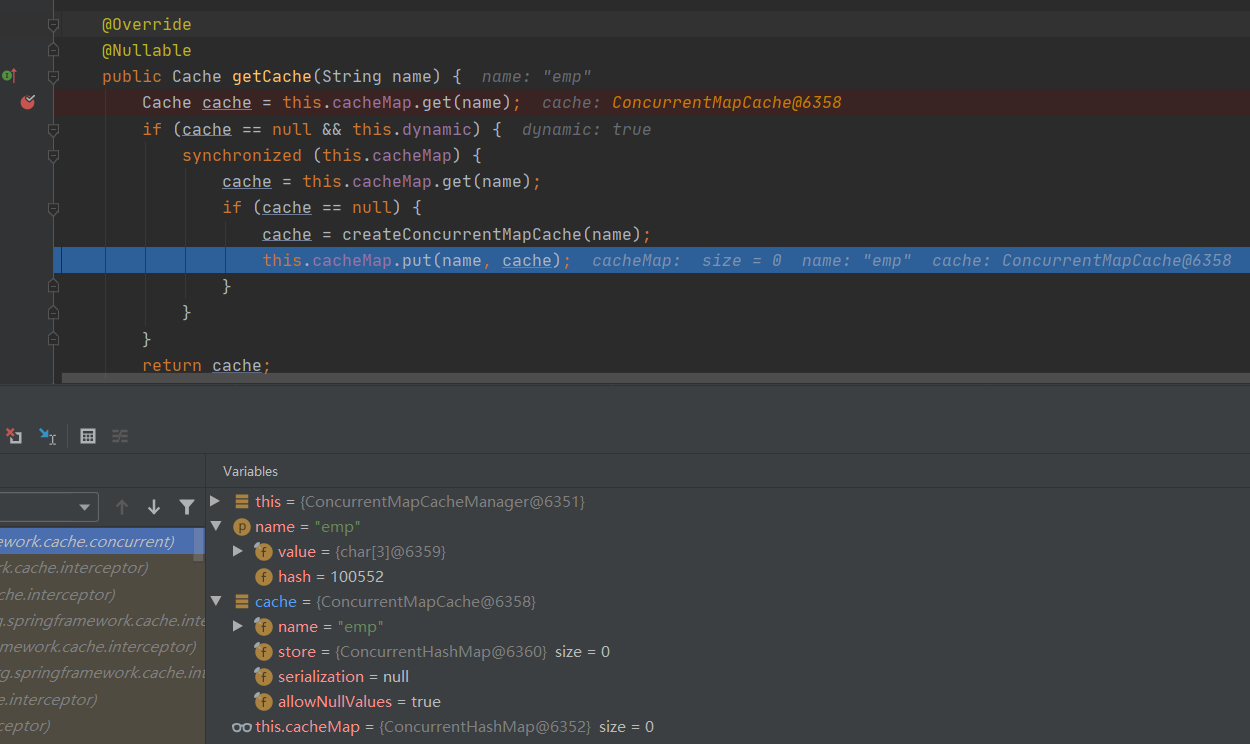This screenshot has height=744, width=1250.
Task: Click the field icon beside hash
Action: pos(264,577)
